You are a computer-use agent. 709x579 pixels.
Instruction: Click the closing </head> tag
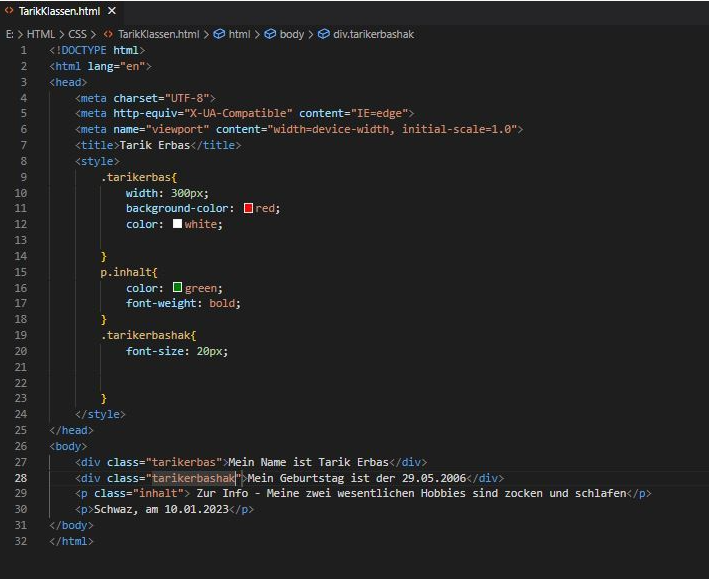click(71, 430)
